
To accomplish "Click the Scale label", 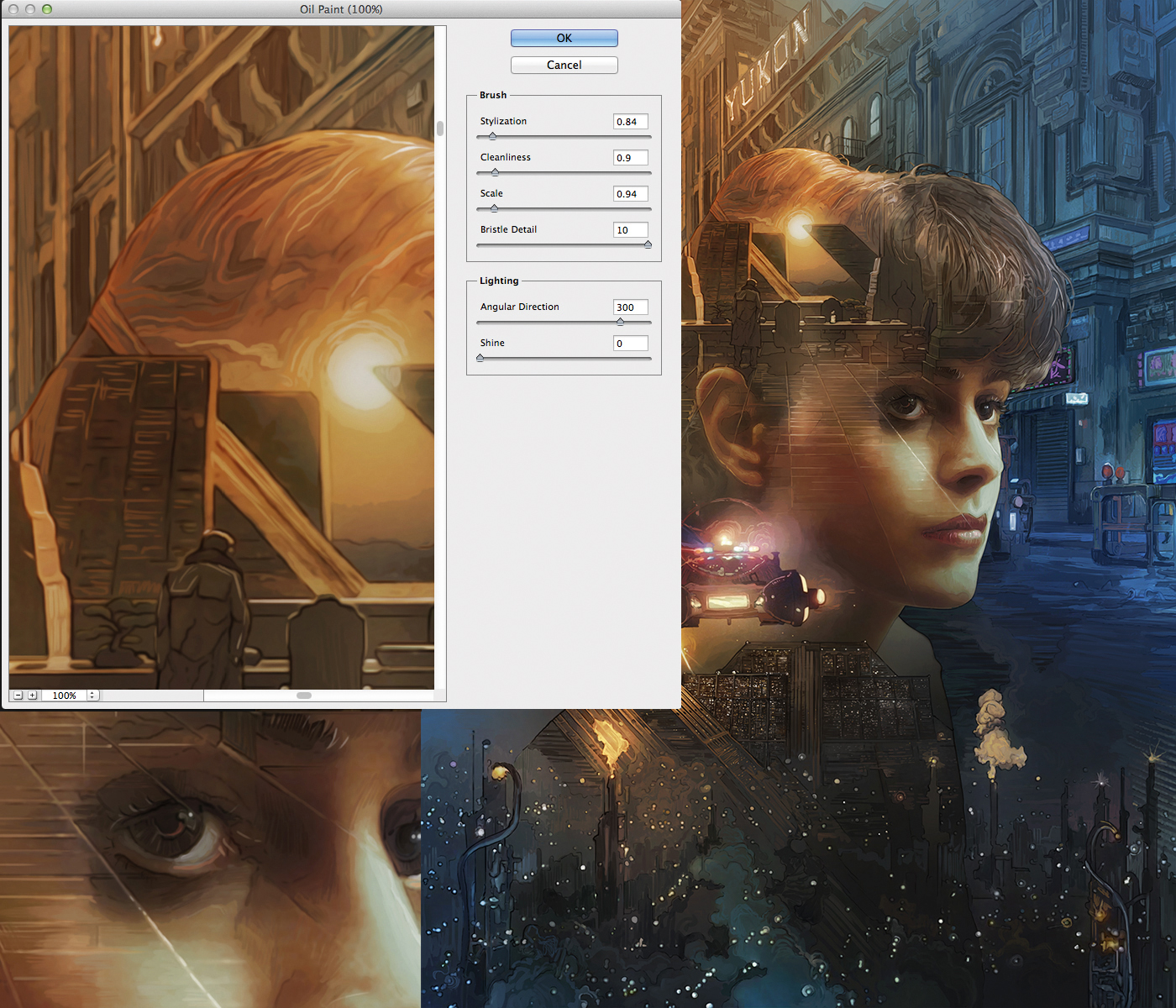I will pos(491,194).
